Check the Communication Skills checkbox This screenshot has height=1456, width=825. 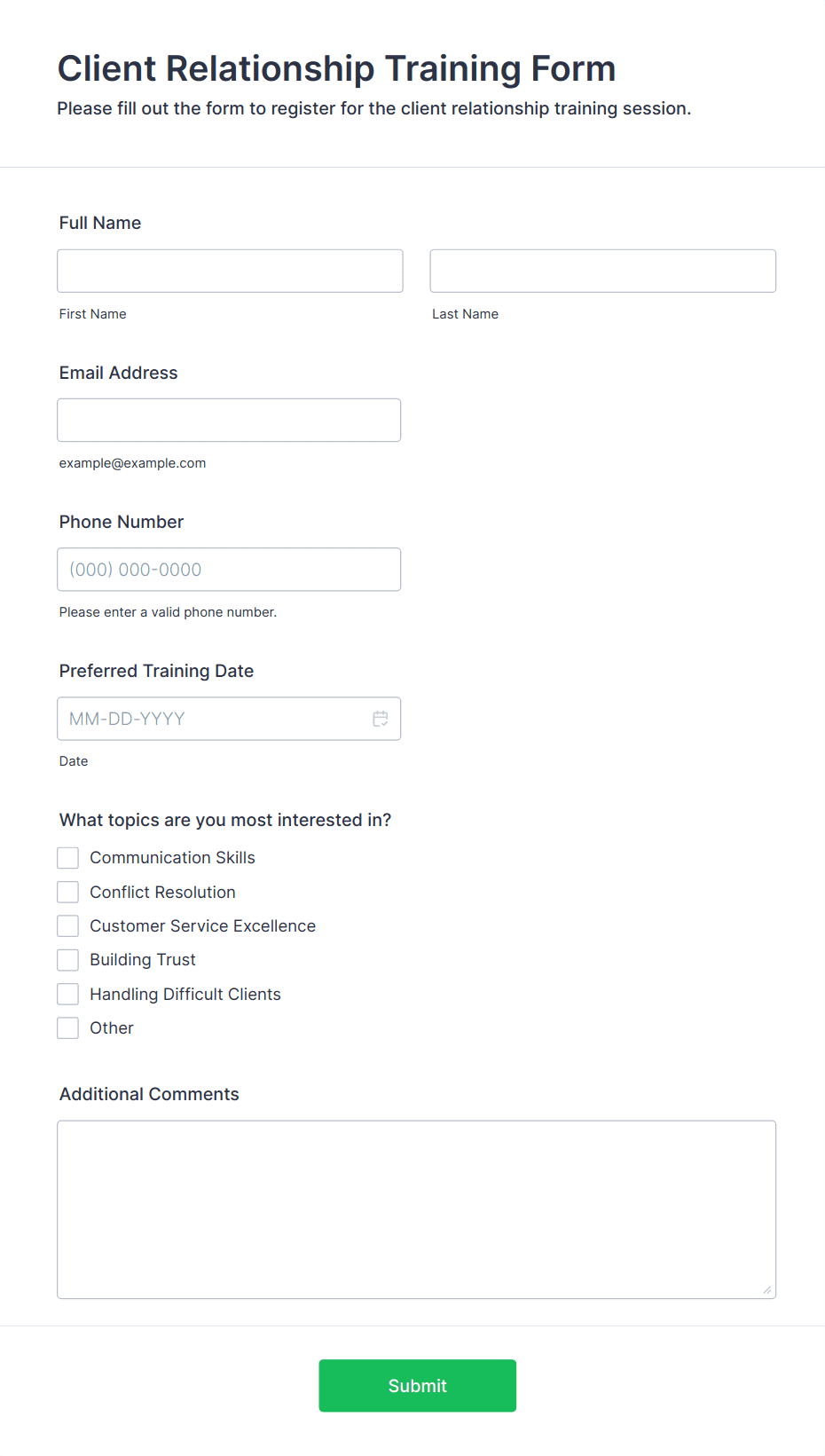[x=68, y=858]
